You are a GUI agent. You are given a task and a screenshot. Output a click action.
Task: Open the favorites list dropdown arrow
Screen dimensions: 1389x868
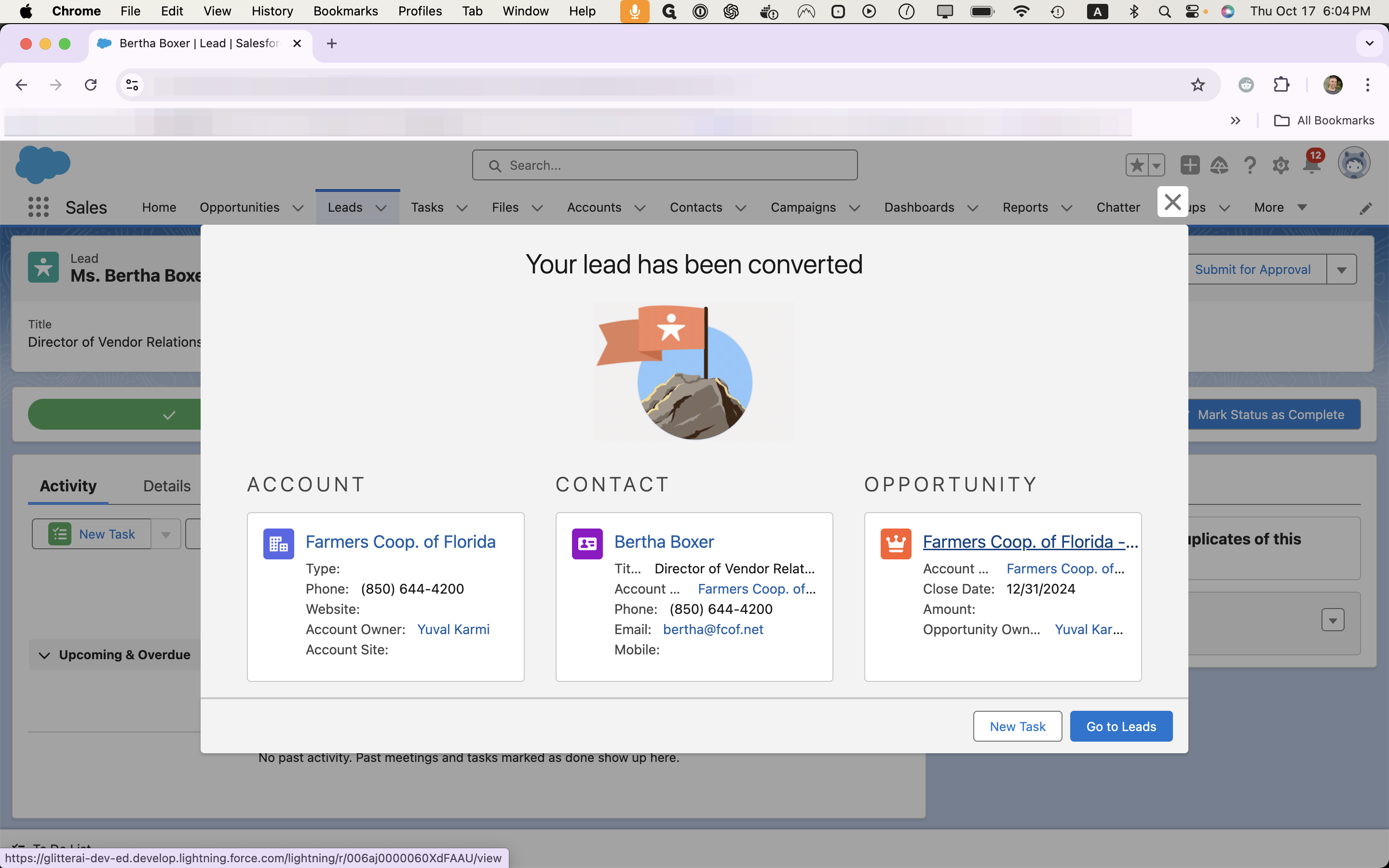click(x=1157, y=165)
